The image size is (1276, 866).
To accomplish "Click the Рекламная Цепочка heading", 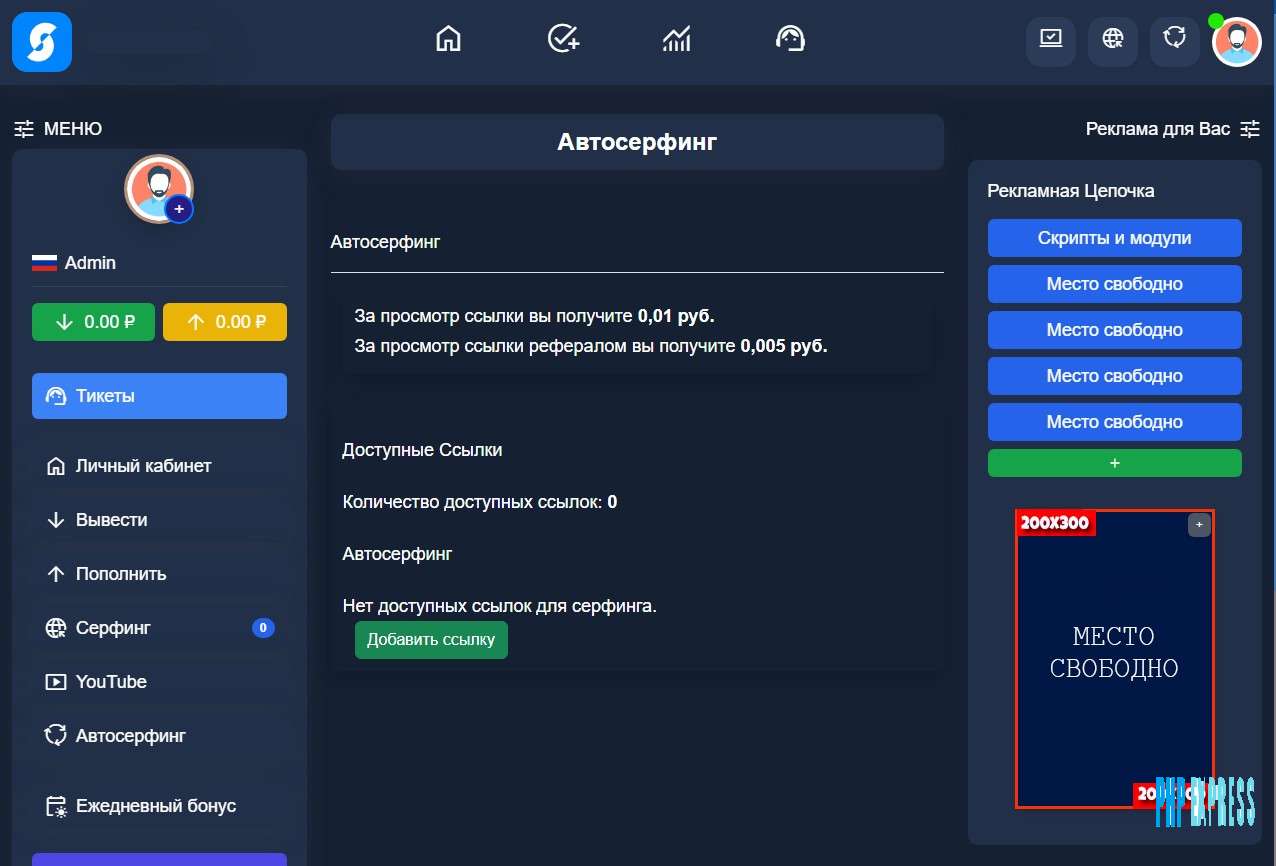I will point(1070,191).
